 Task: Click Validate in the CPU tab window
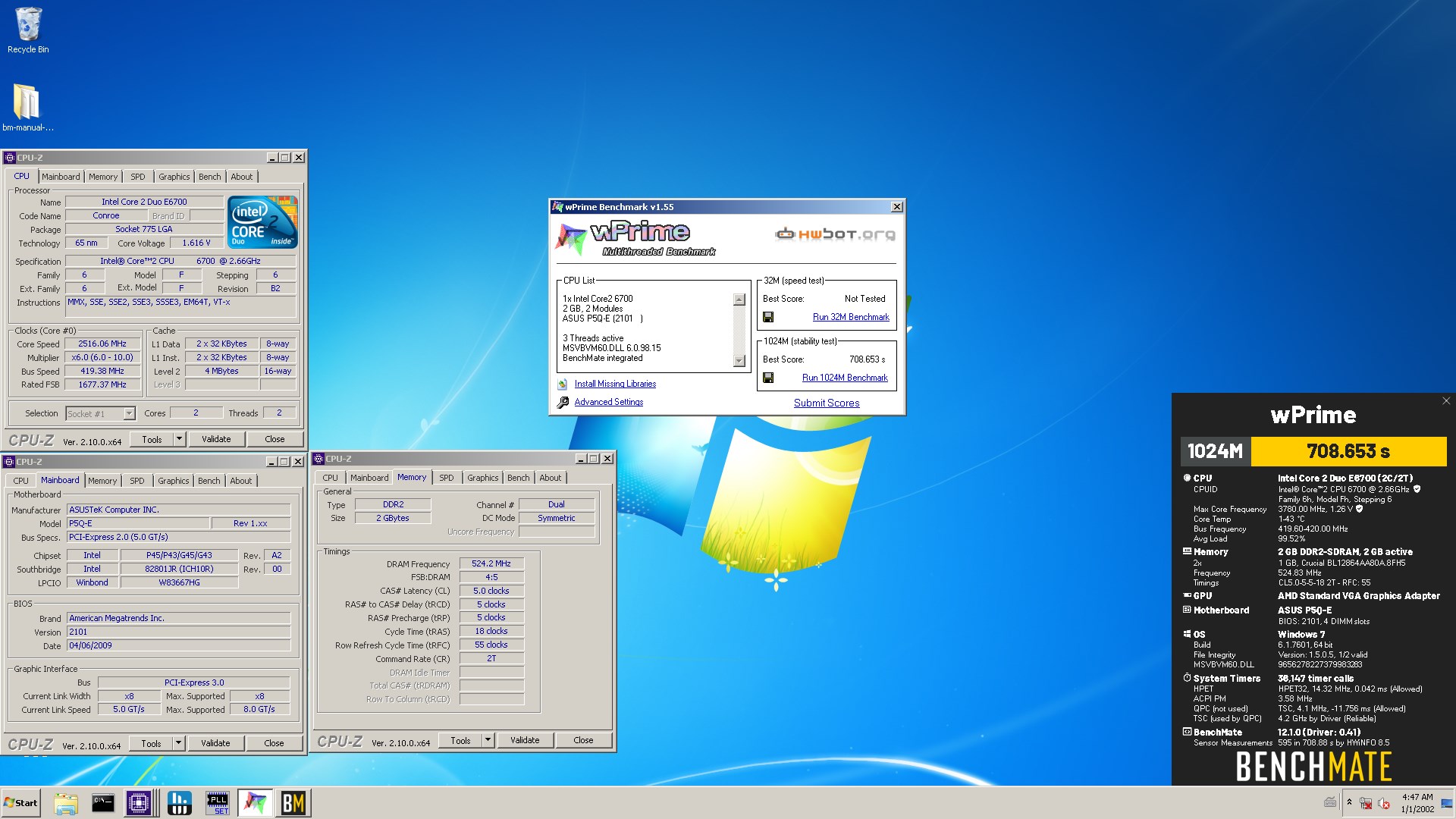(216, 439)
